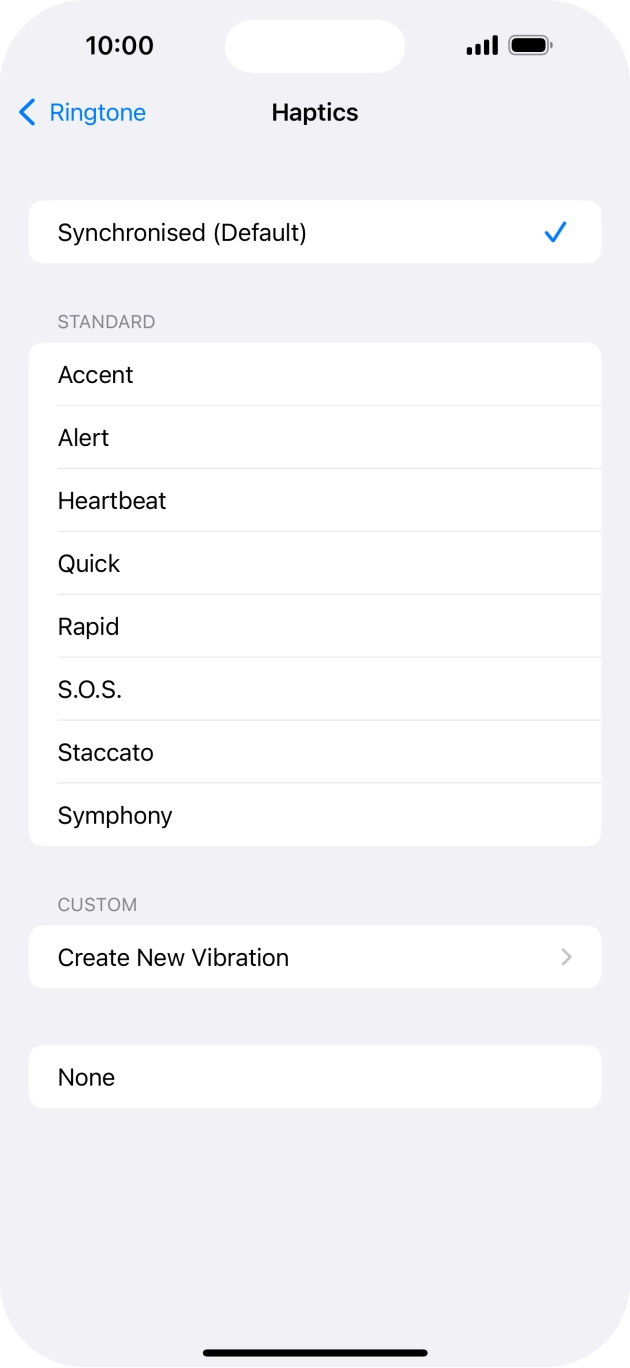Tap the back chevron icon

(27, 112)
